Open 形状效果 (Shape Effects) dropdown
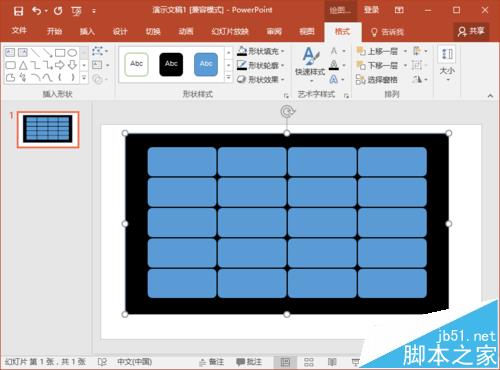 click(261, 79)
